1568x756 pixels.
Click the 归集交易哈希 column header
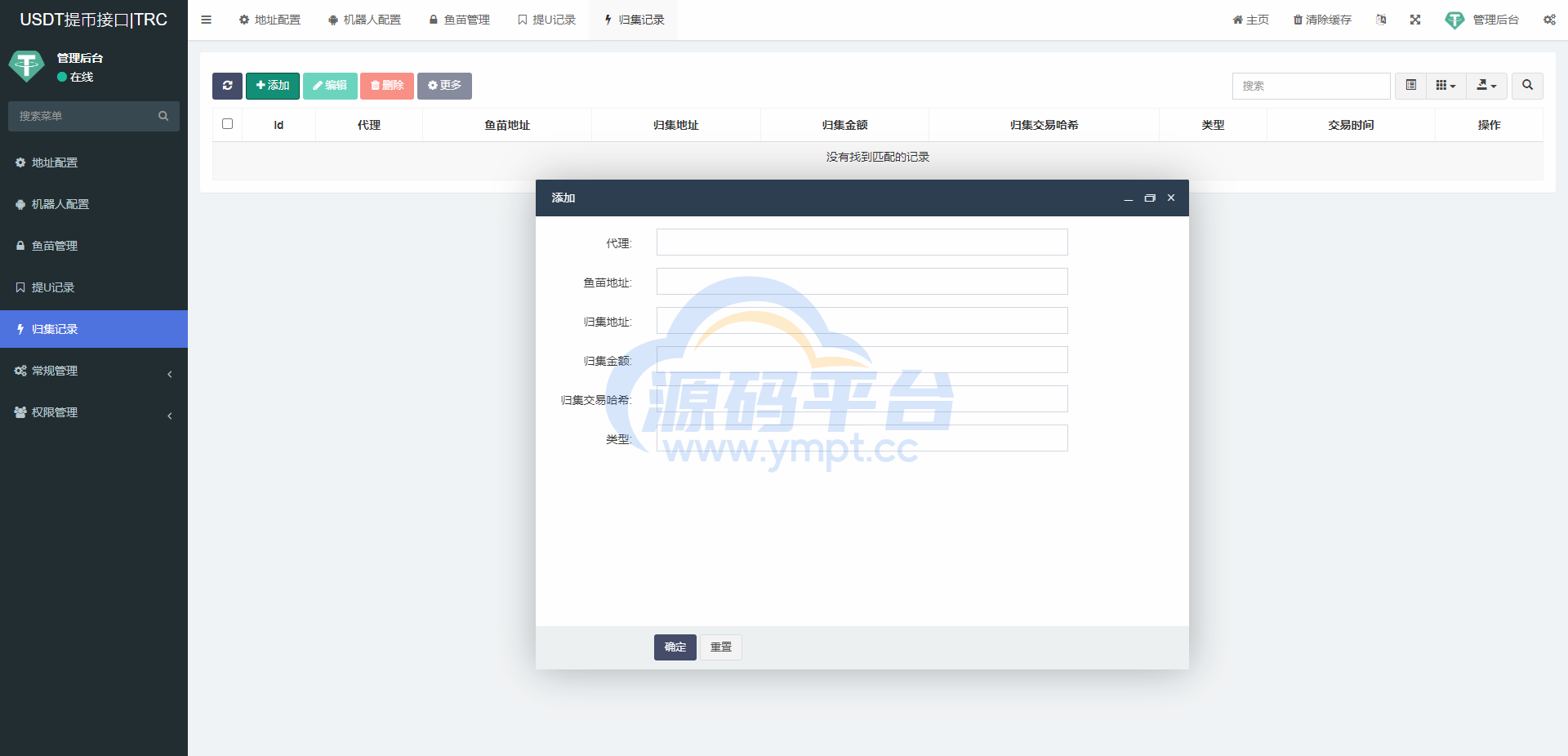pyautogui.click(x=1044, y=125)
